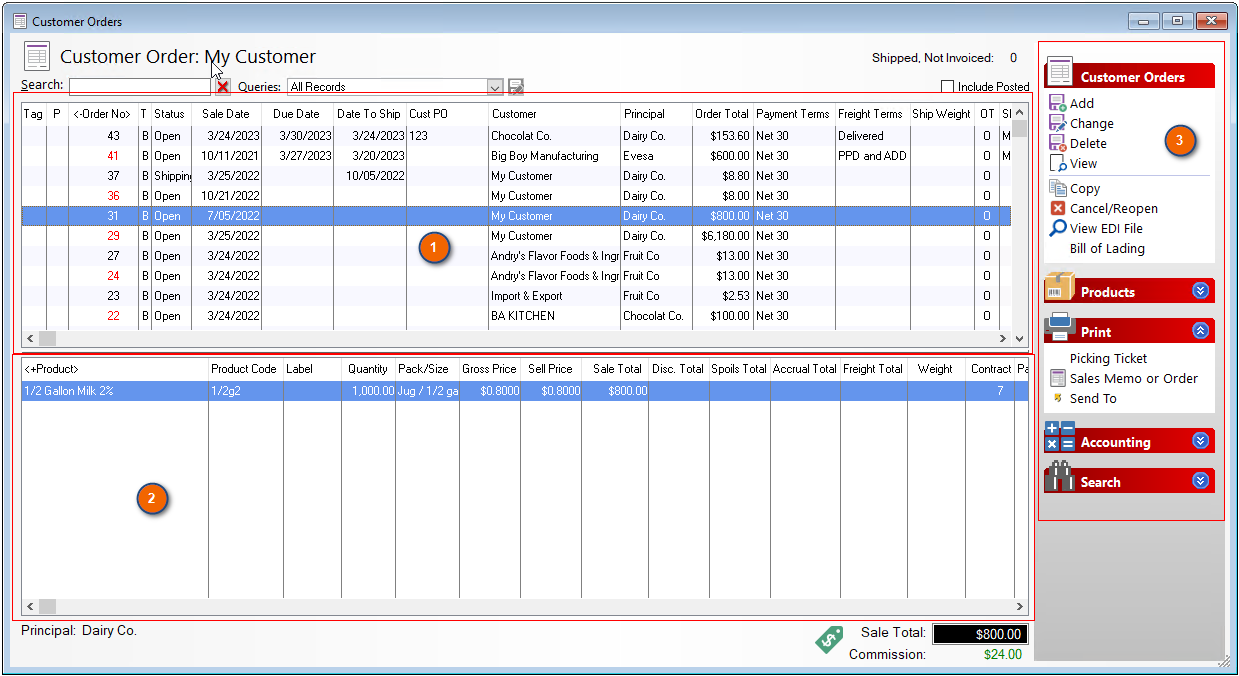
Task: Click the View EDI File magnifier icon
Action: 1057,228
